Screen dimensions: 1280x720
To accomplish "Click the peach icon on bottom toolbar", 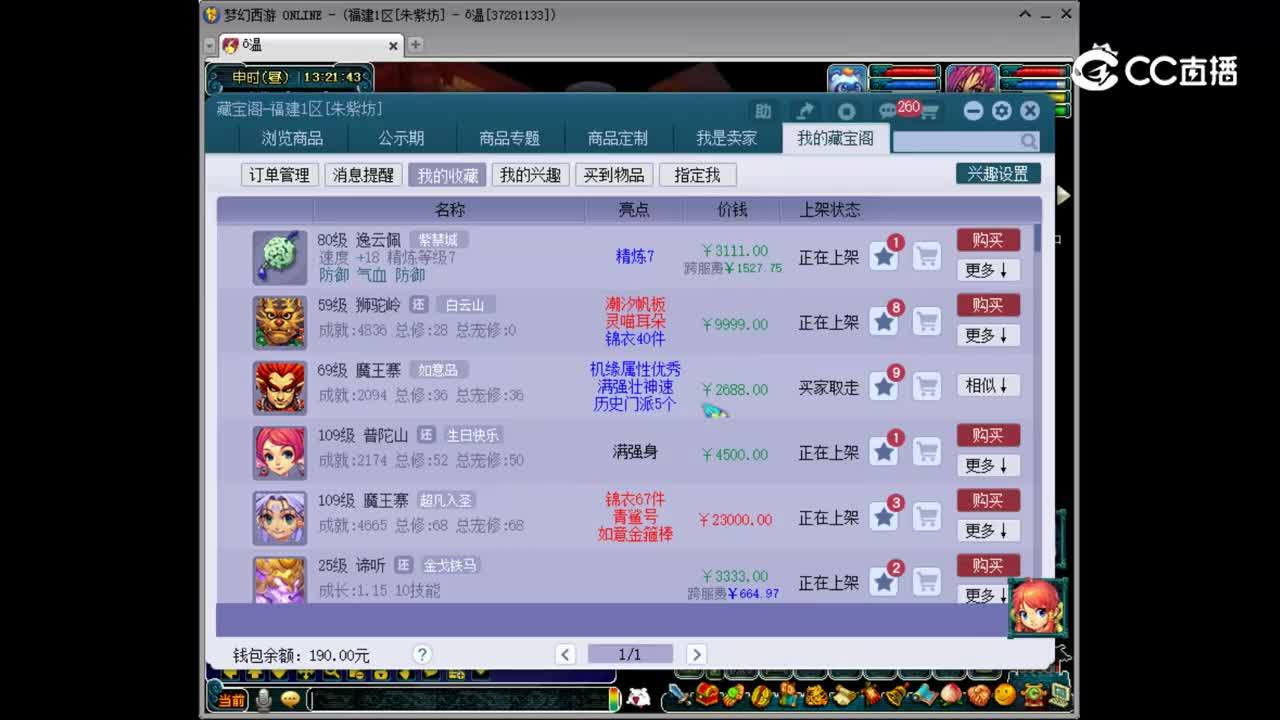I will (x=951, y=694).
